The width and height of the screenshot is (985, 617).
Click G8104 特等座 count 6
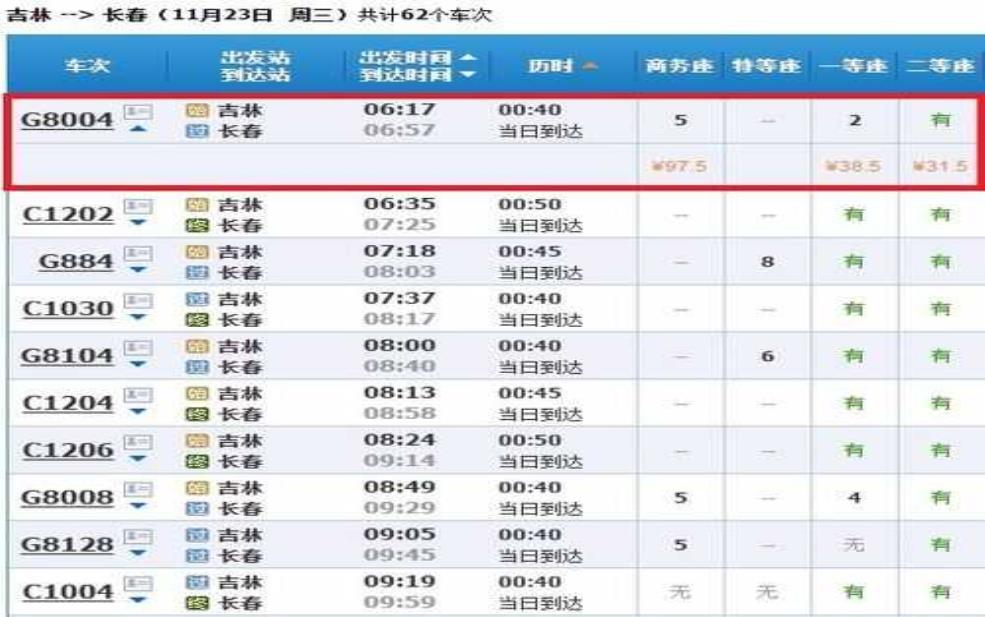click(767, 356)
